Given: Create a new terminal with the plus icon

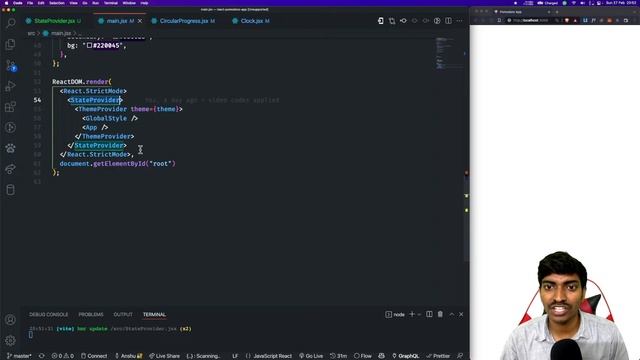Looking at the screenshot, I should (x=412, y=314).
